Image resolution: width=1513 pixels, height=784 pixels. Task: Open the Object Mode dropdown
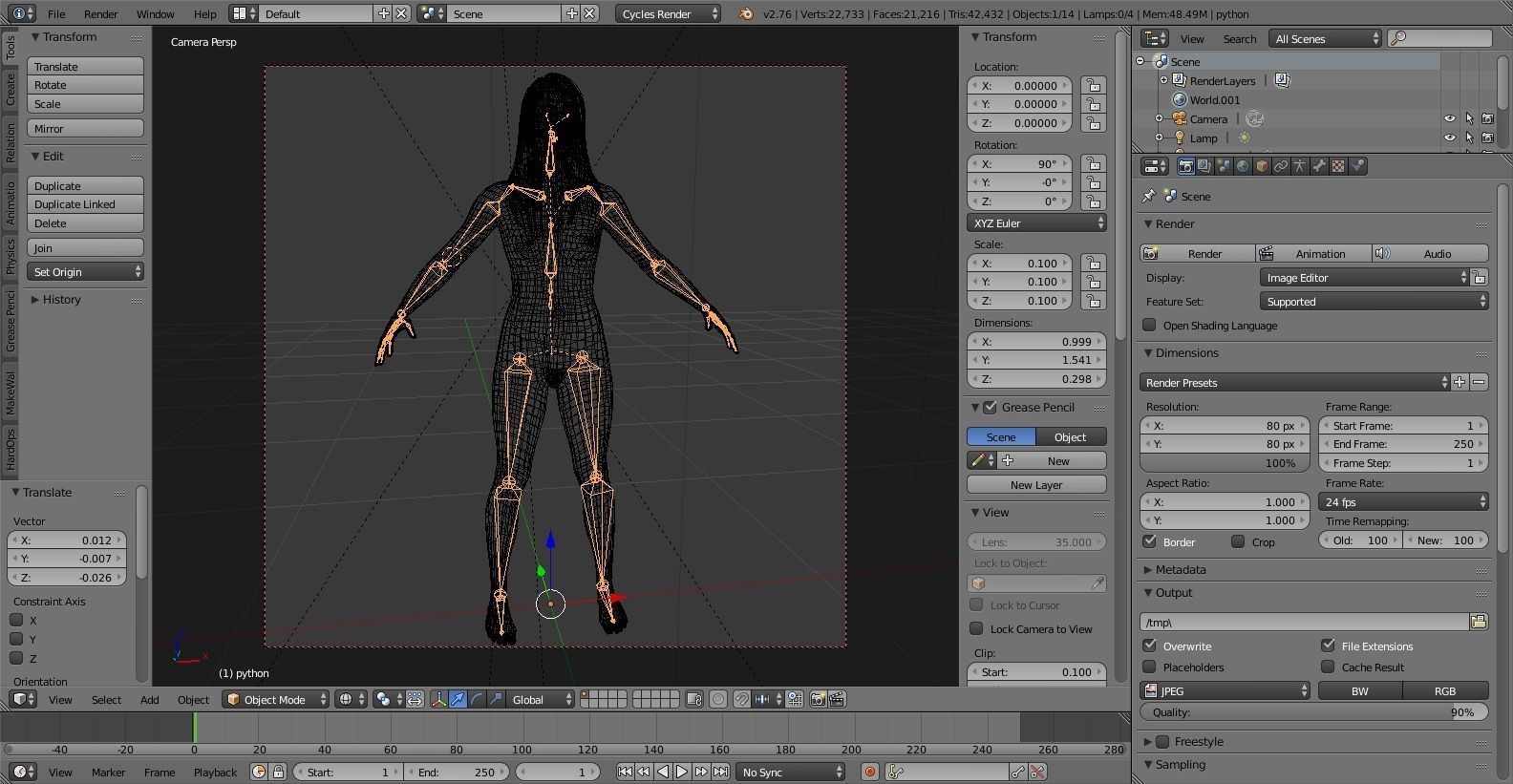coord(275,700)
